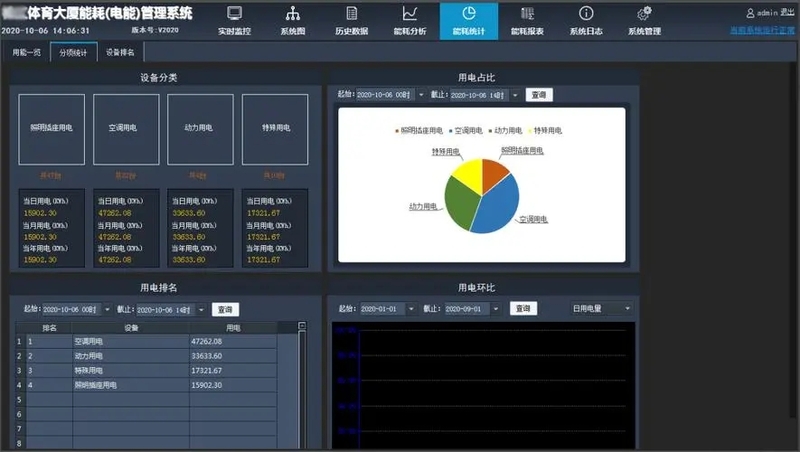Open the 历史数据 document icon
Image resolution: width=800 pixels, height=452 pixels.
click(351, 14)
